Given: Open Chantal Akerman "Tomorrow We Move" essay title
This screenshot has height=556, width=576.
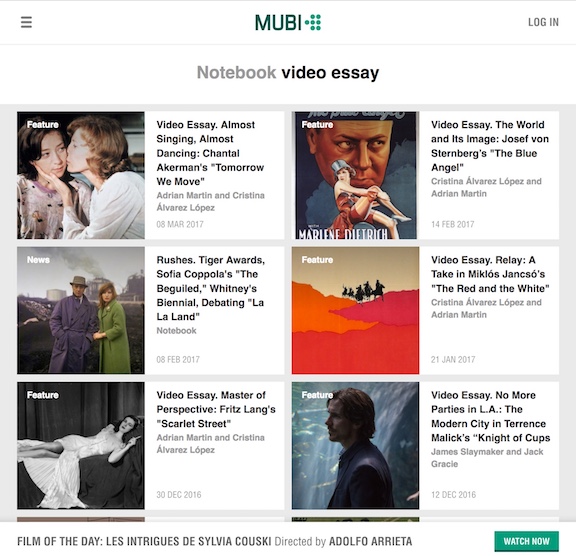Looking at the screenshot, I should click(210, 153).
